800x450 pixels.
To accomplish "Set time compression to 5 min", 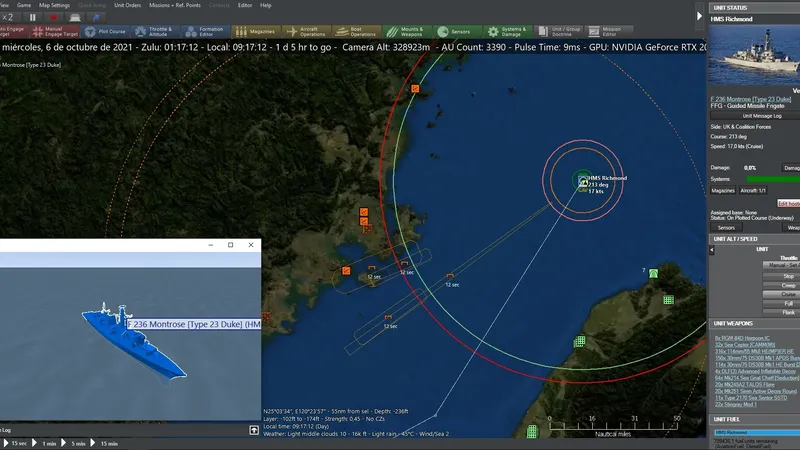I will (x=77, y=443).
